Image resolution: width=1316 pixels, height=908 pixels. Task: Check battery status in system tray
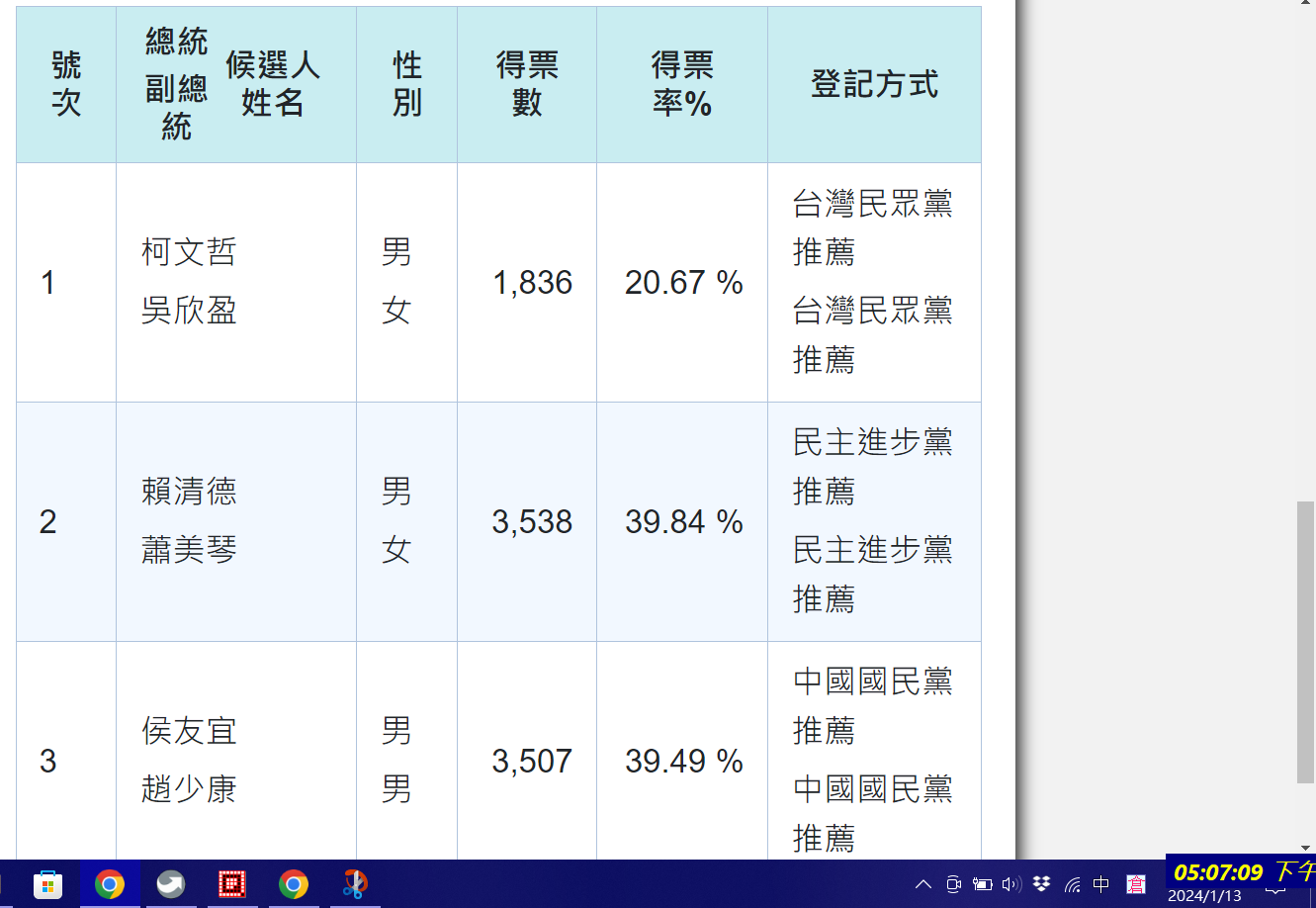[982, 884]
